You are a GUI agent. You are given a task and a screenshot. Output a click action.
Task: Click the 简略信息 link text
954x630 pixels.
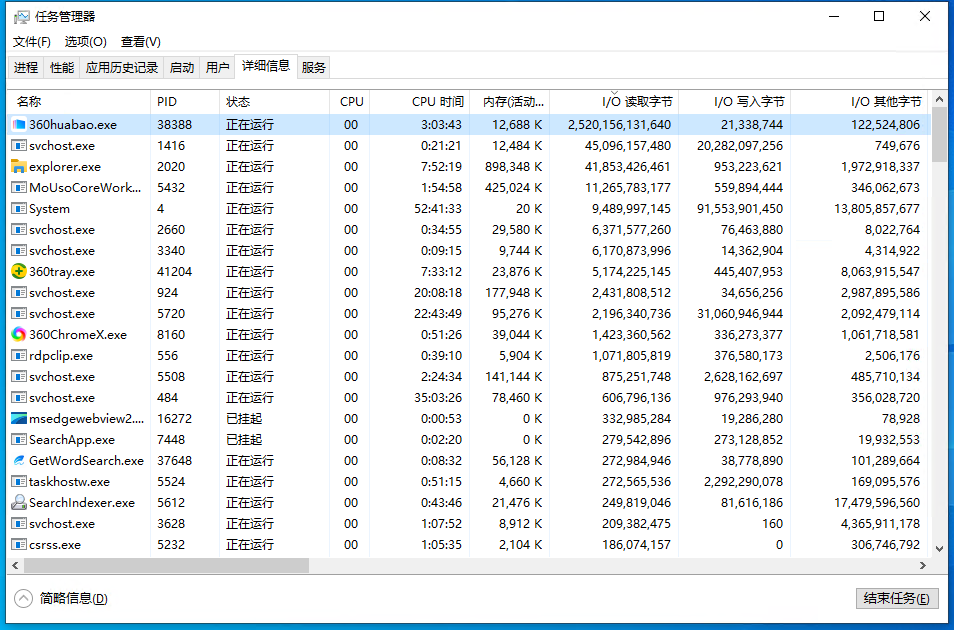click(x=73, y=599)
